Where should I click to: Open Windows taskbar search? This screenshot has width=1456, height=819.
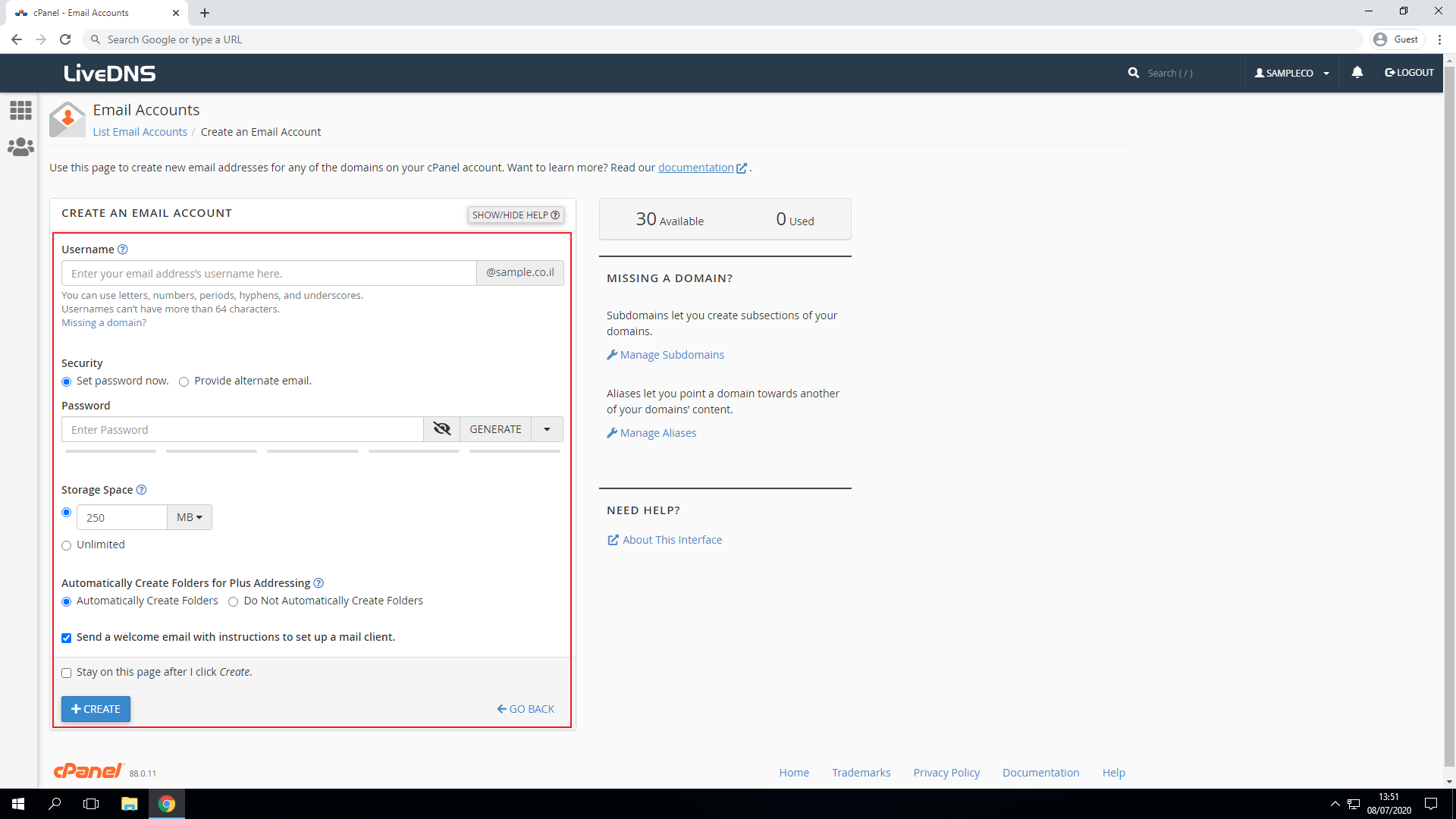click(x=55, y=804)
